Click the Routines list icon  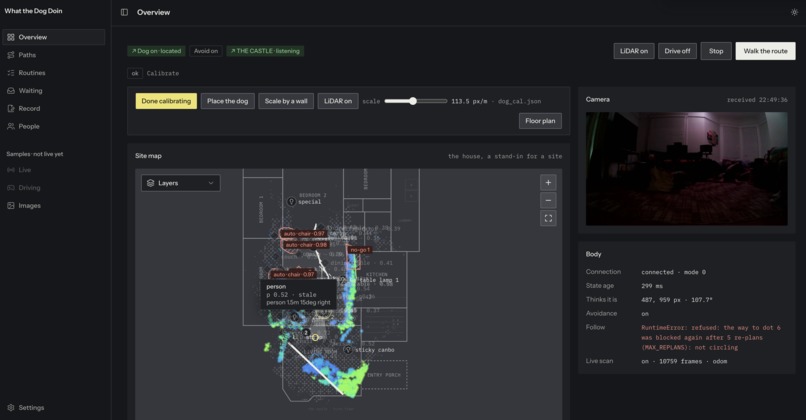pos(11,73)
